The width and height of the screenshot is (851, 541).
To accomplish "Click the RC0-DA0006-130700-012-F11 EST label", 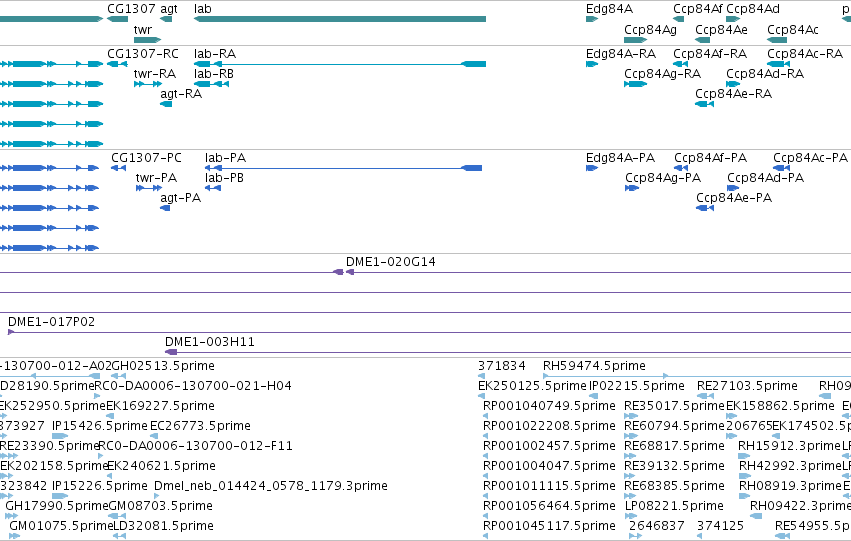I will (x=195, y=446).
